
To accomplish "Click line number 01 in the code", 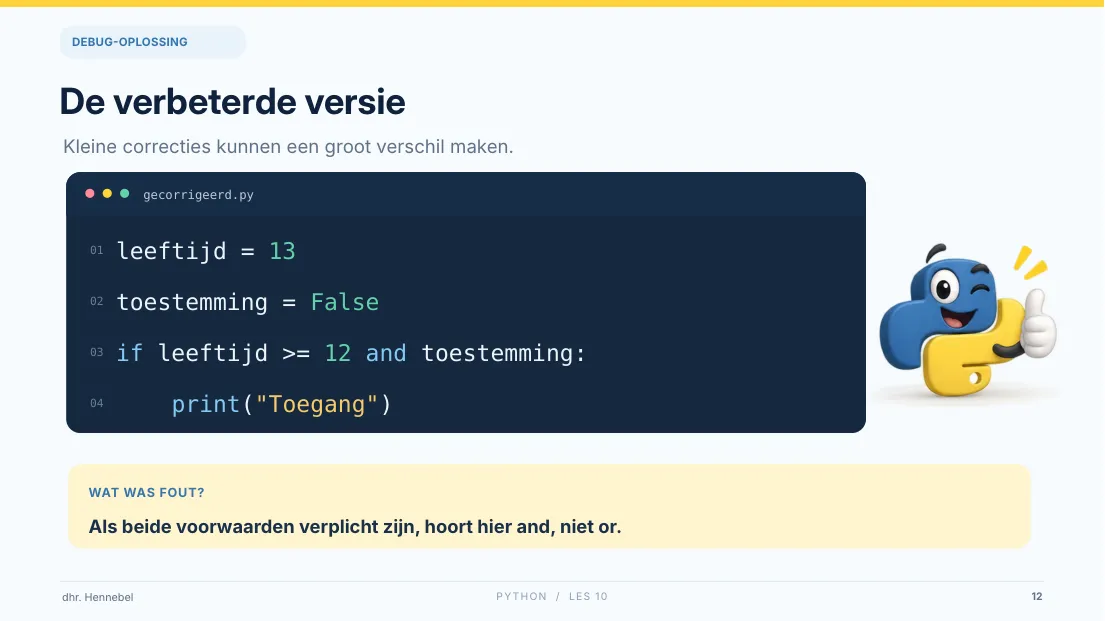I will 97,250.
